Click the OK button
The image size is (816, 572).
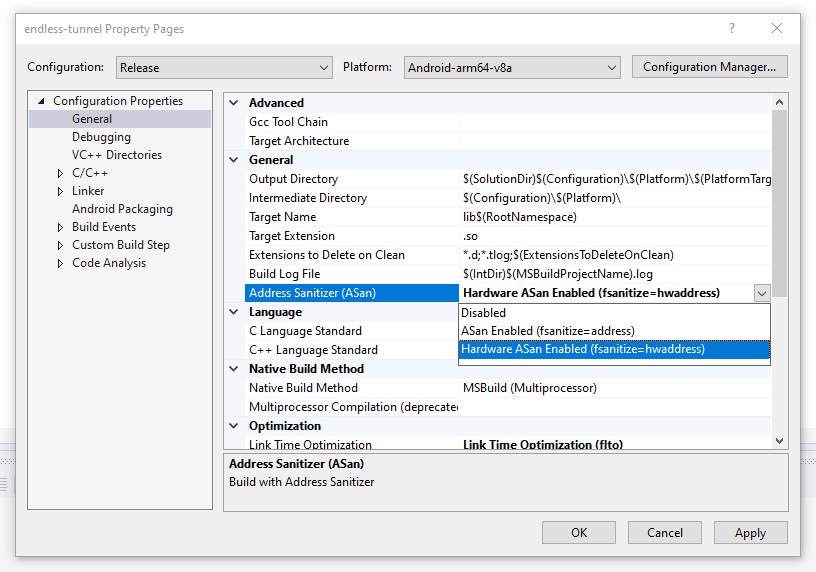[x=579, y=533]
